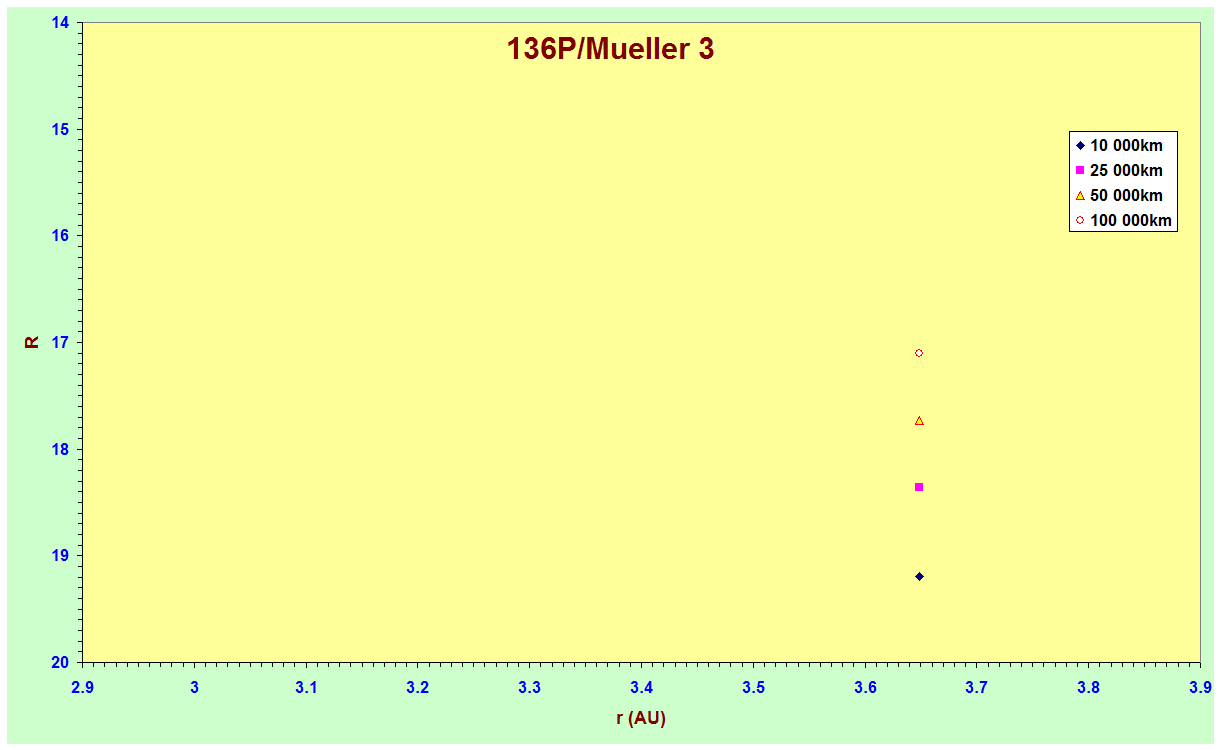Click the red circle legend marker
The width and height of the screenshot is (1221, 750).
click(x=1080, y=220)
